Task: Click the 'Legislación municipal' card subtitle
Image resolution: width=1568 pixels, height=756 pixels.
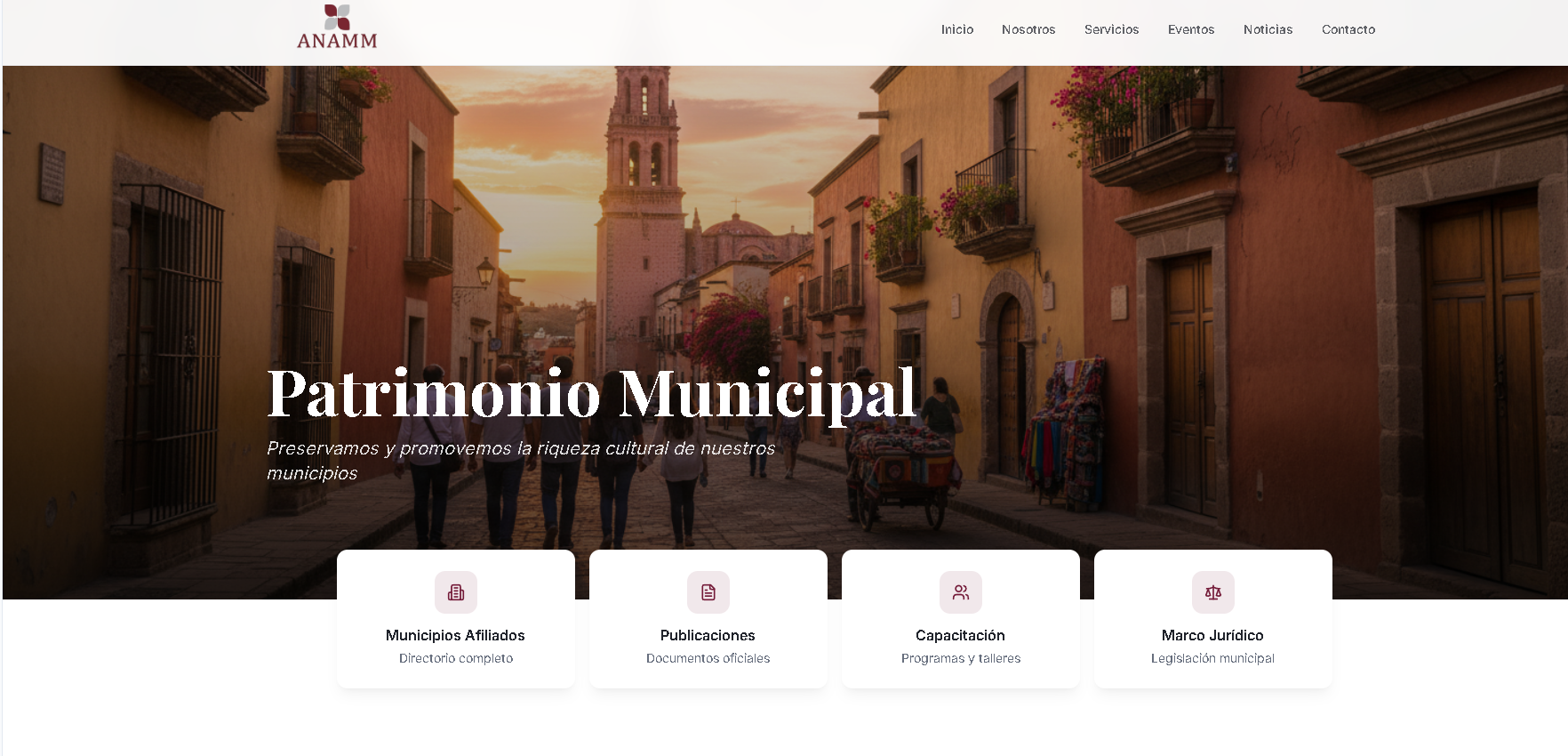Action: (1212, 658)
